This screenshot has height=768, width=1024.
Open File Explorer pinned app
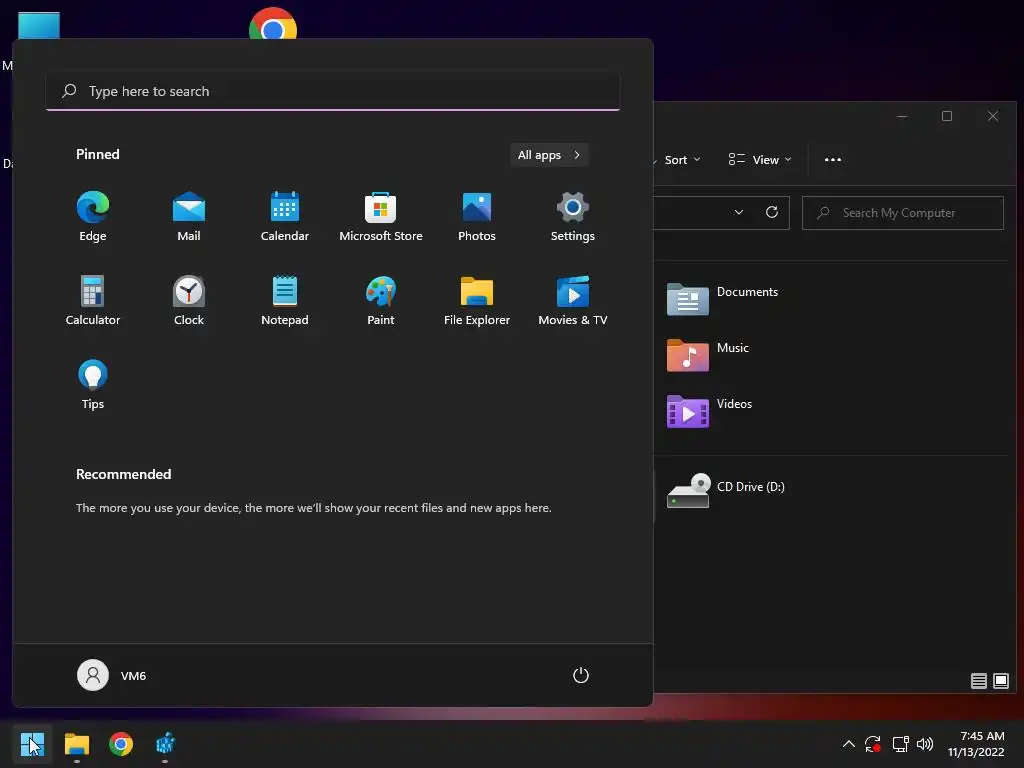(477, 300)
